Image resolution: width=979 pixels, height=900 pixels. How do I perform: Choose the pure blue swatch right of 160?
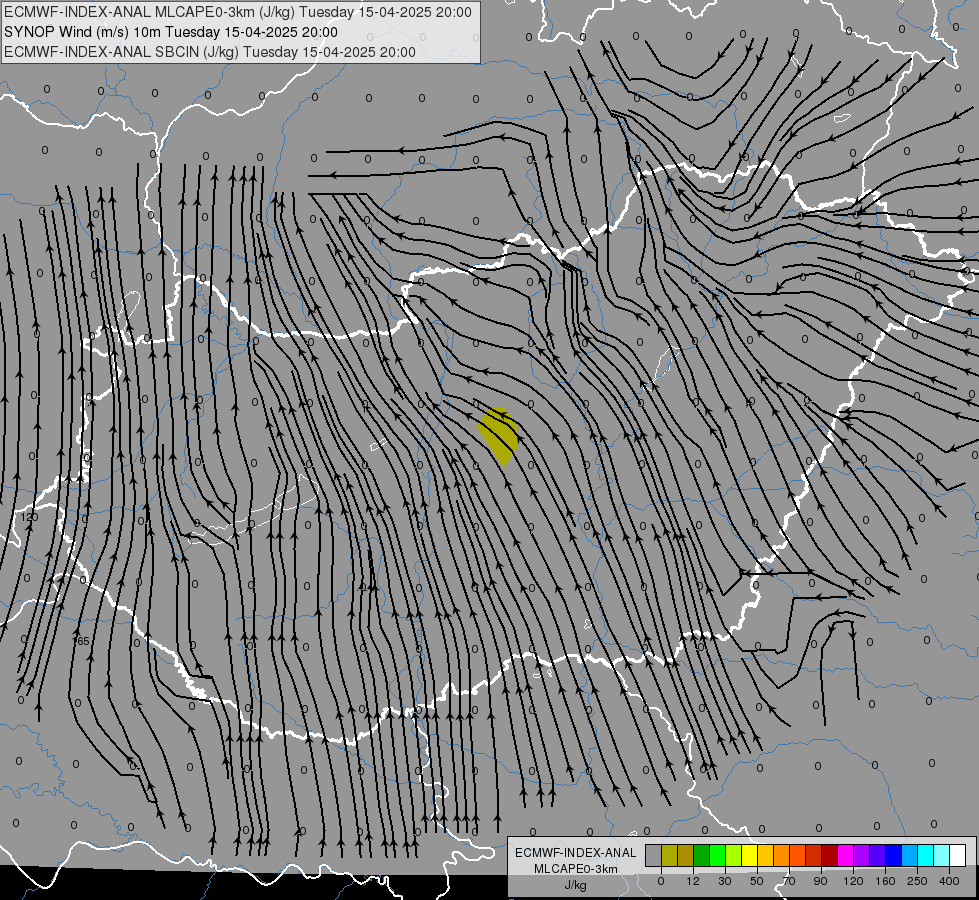(894, 856)
